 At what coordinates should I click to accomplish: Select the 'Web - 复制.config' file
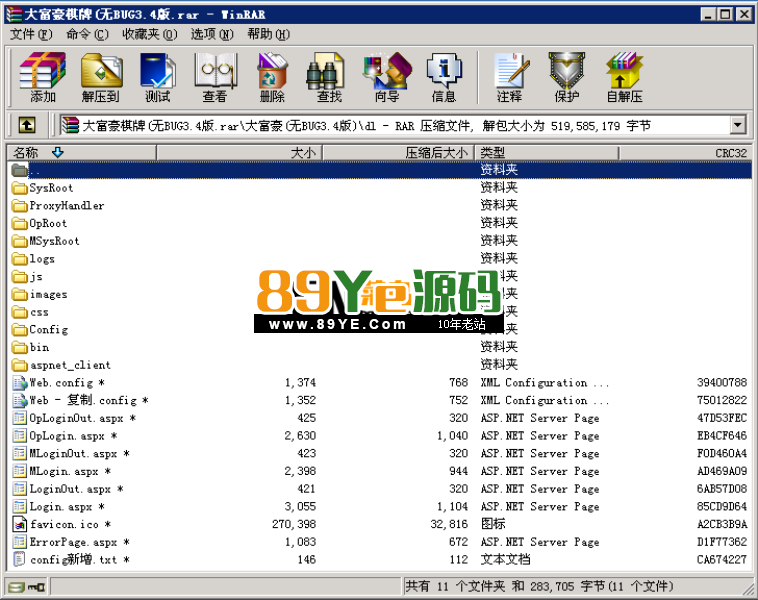click(x=380, y=400)
